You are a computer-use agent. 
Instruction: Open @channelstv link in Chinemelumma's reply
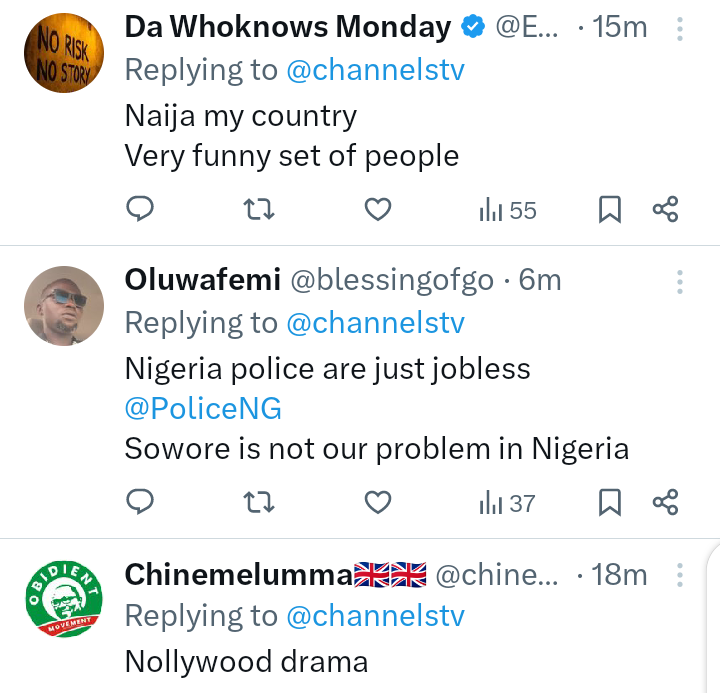376,617
